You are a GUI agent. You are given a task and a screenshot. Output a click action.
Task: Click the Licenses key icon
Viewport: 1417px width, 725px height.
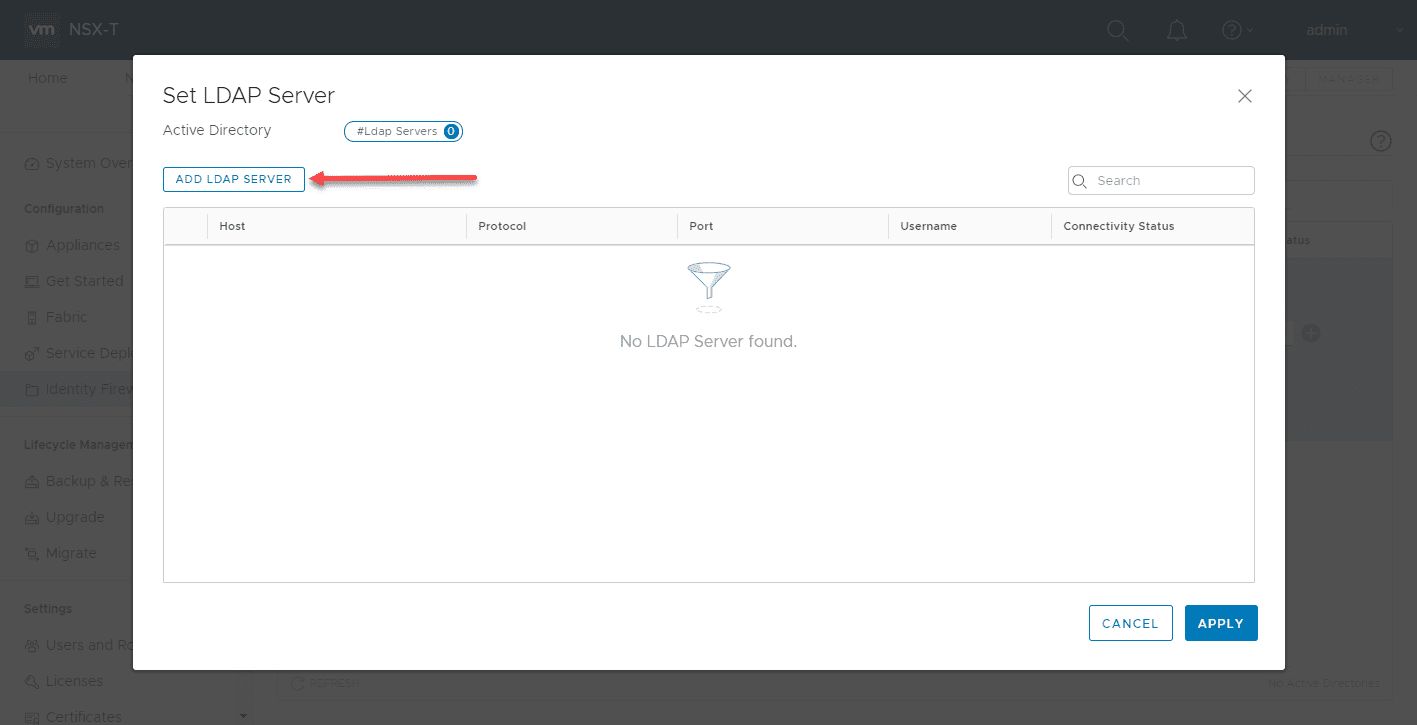coord(30,681)
